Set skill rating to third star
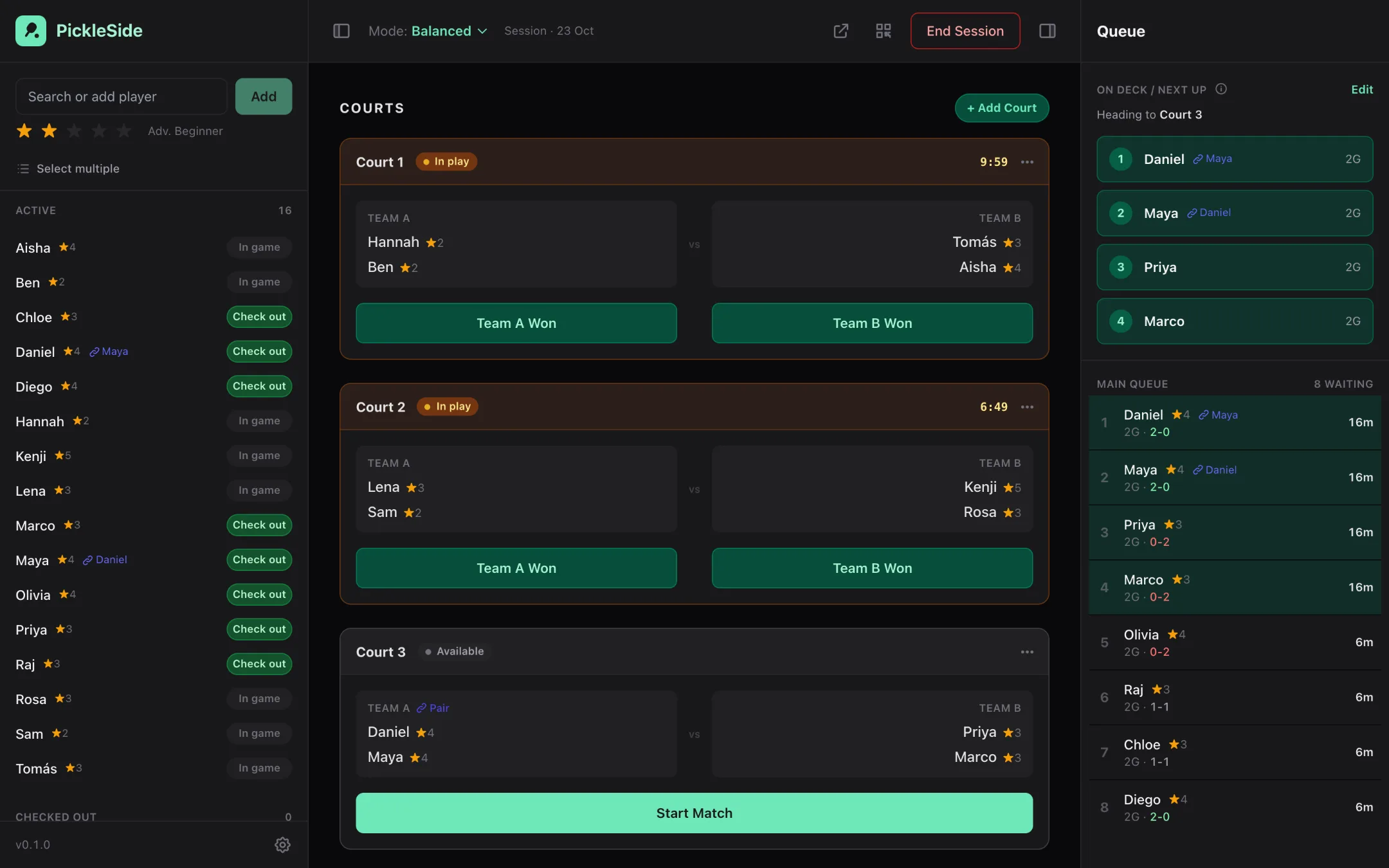 [74, 131]
